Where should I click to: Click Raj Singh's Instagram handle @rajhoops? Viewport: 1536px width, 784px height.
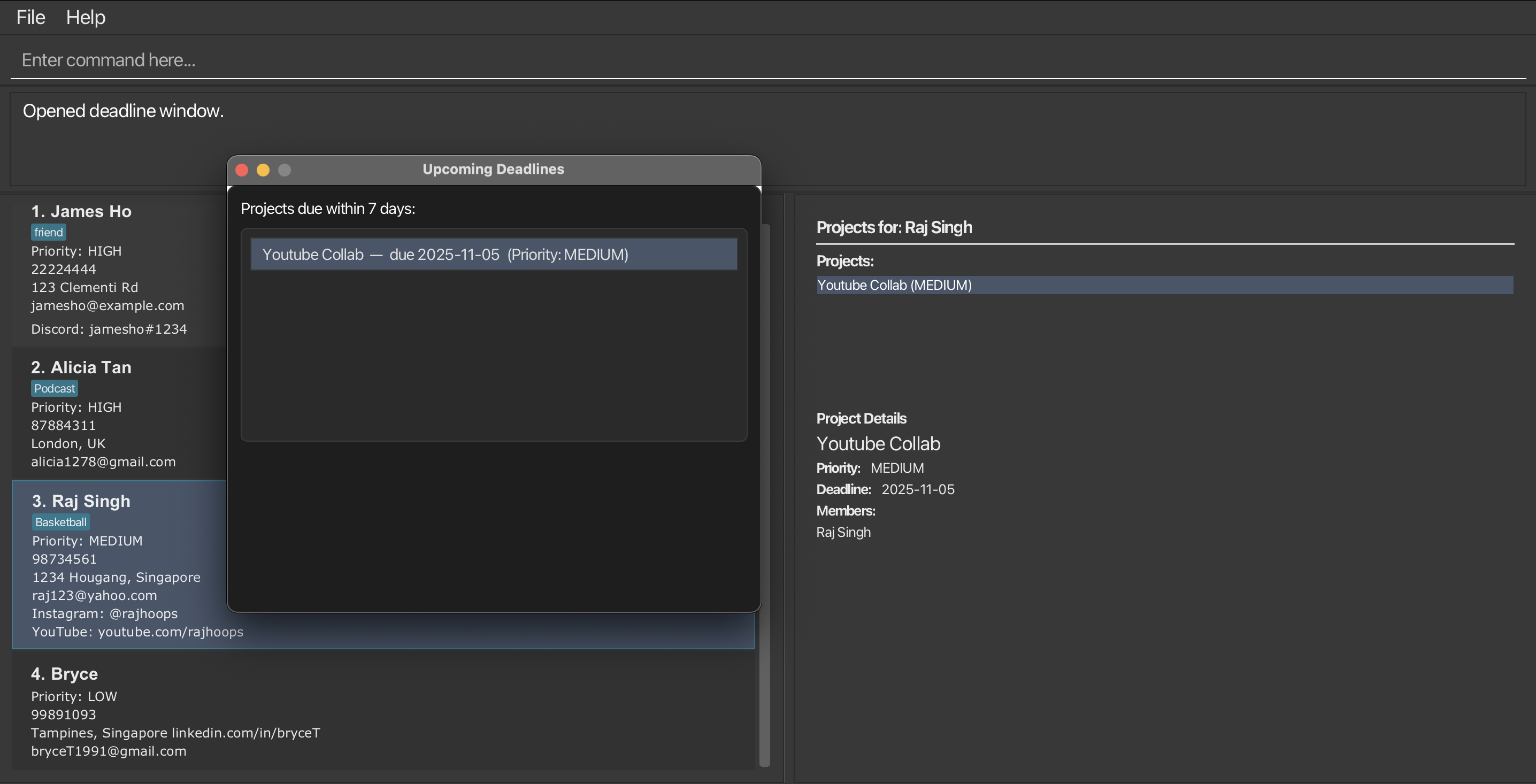click(x=105, y=613)
